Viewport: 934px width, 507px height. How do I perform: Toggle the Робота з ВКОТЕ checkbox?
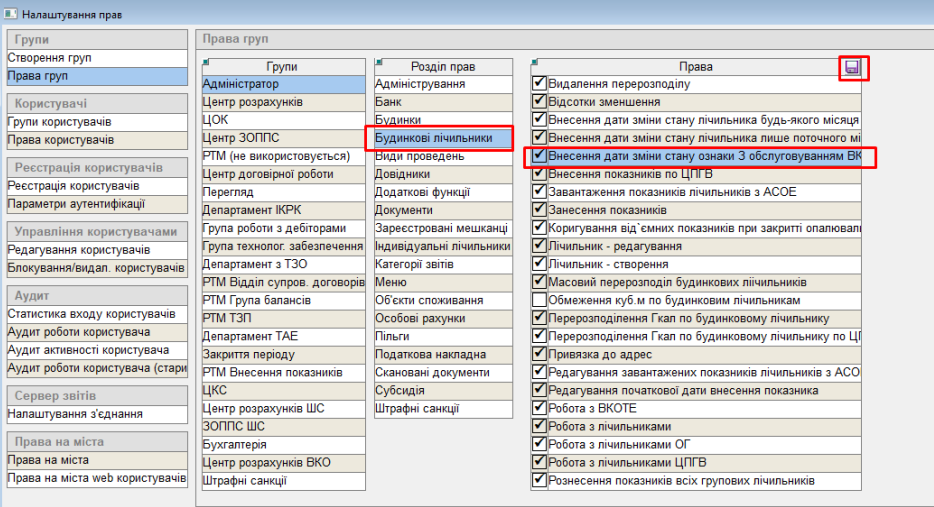click(540, 408)
